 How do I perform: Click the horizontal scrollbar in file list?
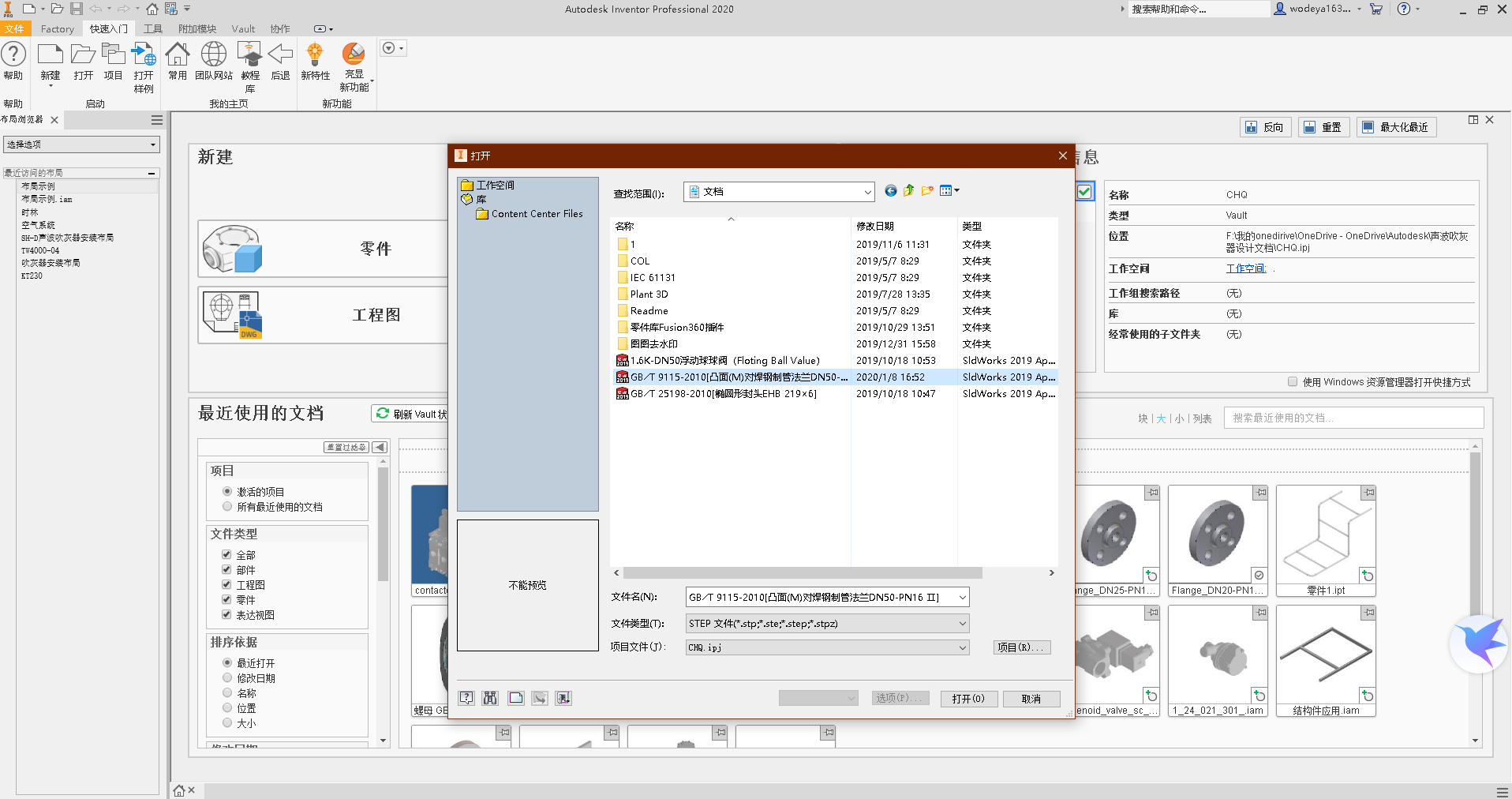tap(803, 573)
